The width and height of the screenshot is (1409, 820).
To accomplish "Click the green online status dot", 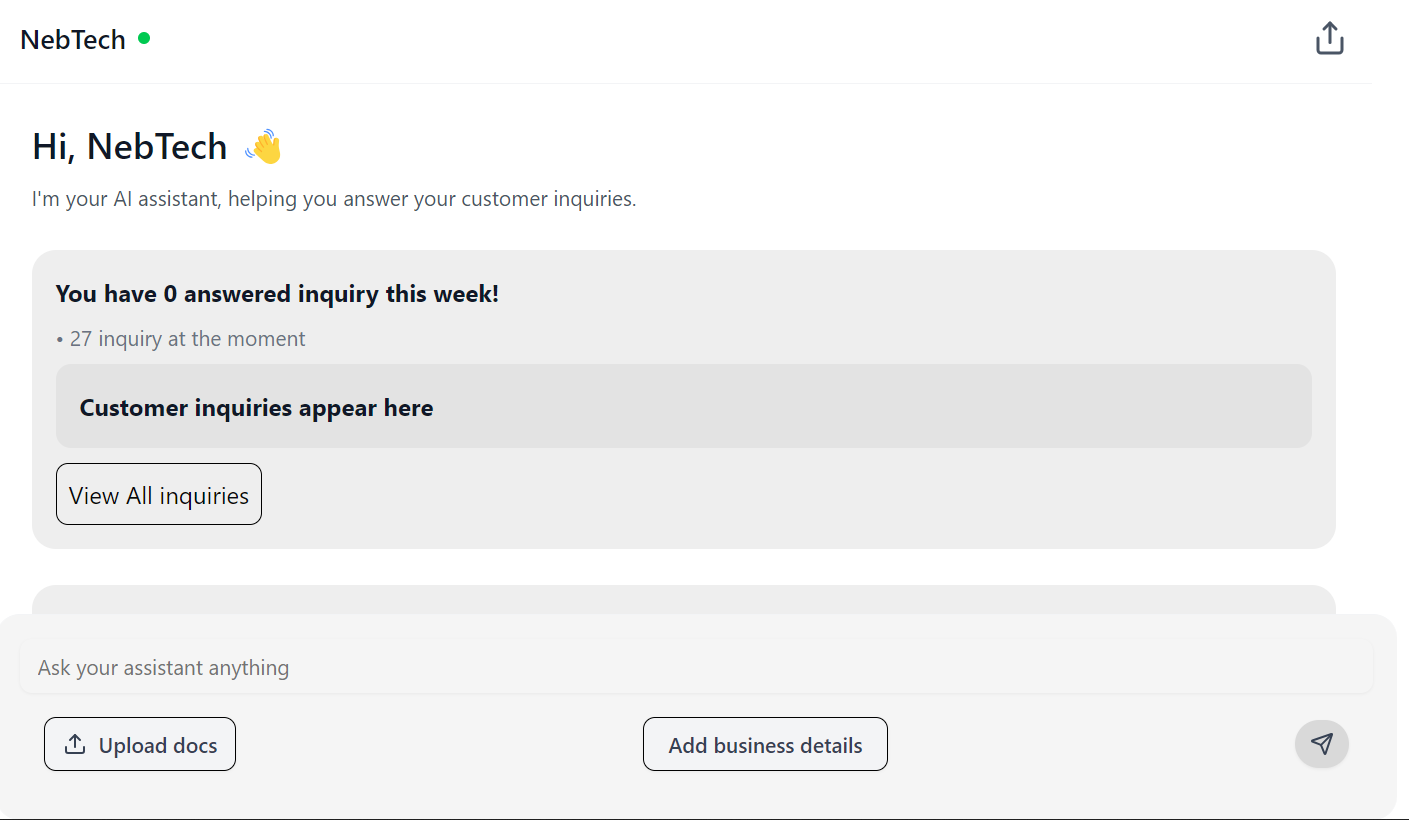I will click(x=144, y=39).
